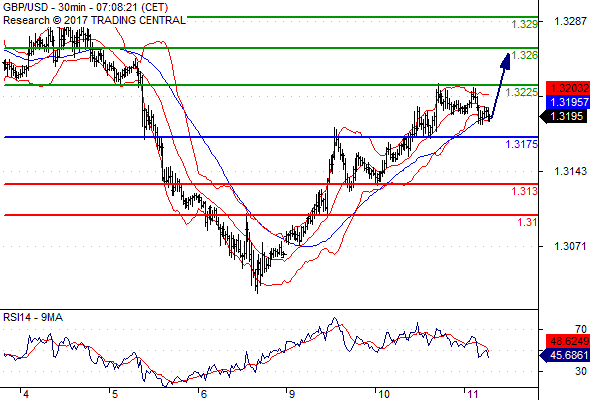The image size is (590, 400).
Task: Select the blue 1.3175 pivot label
Action: [522, 144]
